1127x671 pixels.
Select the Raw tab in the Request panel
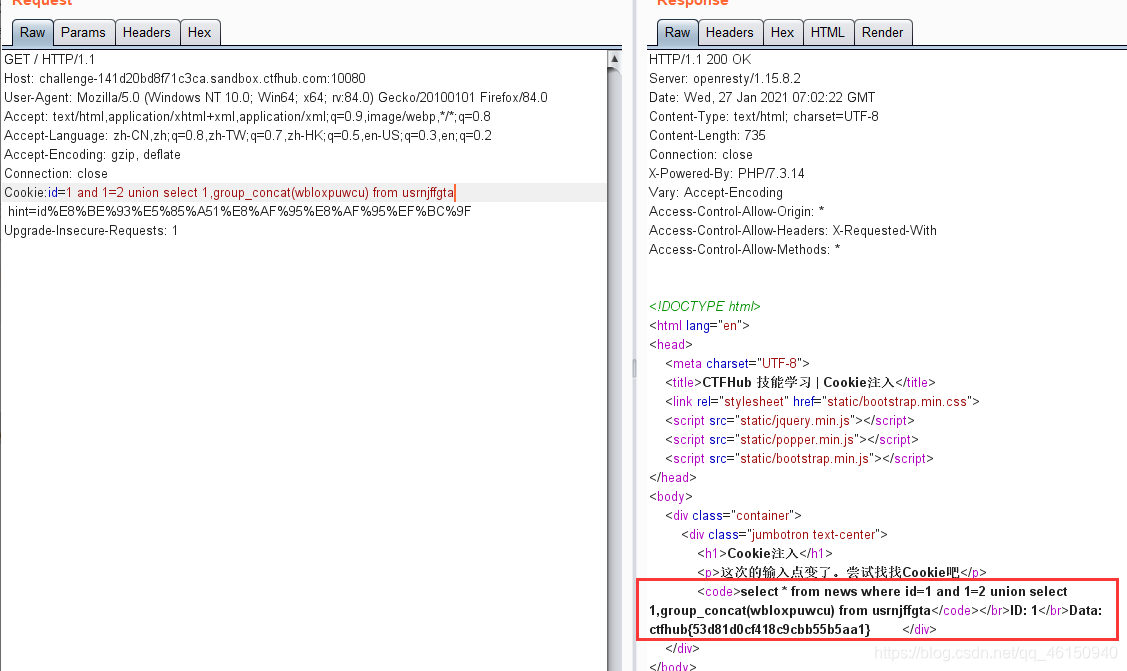32,32
